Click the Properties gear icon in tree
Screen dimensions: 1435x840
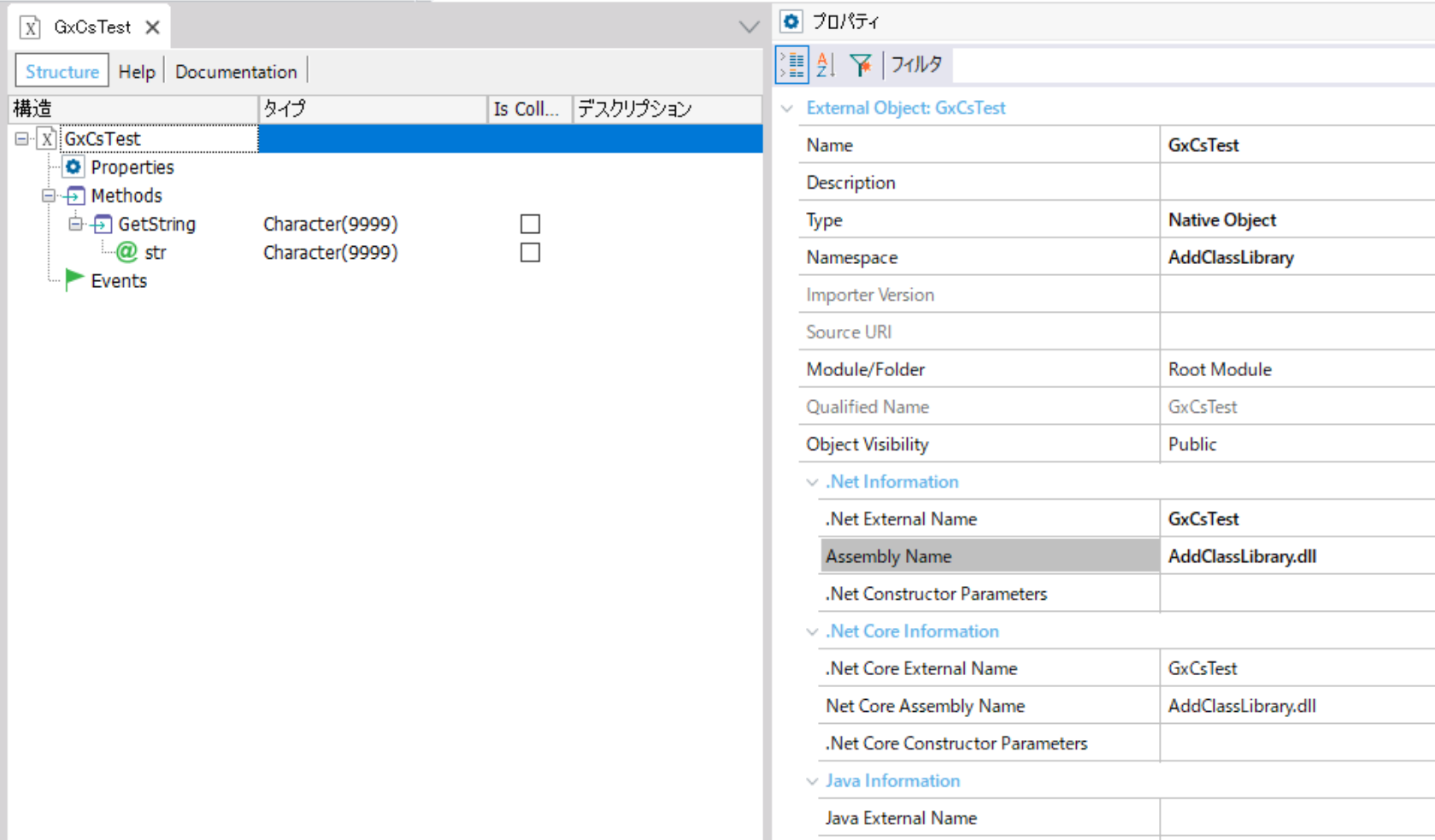click(74, 167)
